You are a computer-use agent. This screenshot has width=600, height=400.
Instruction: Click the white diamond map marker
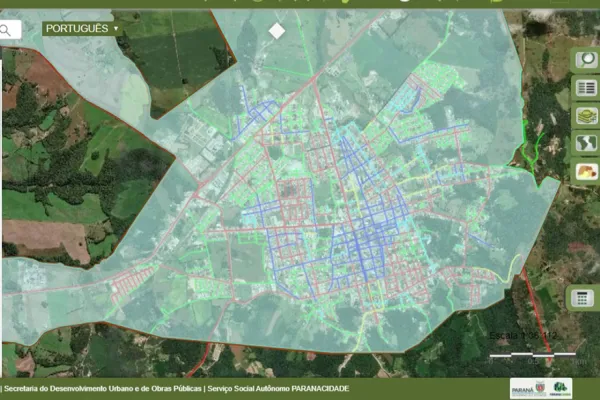point(277,31)
